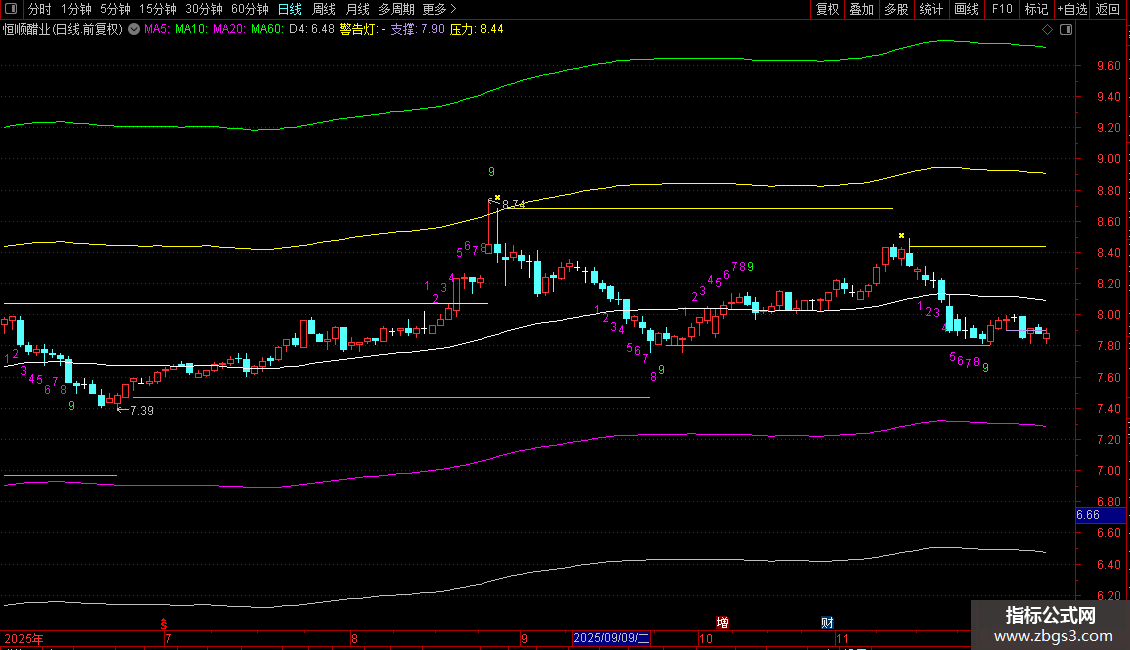Screen dimensions: 1130x650
Task: Activate the 画线 drawing tool
Action: (x=966, y=9)
